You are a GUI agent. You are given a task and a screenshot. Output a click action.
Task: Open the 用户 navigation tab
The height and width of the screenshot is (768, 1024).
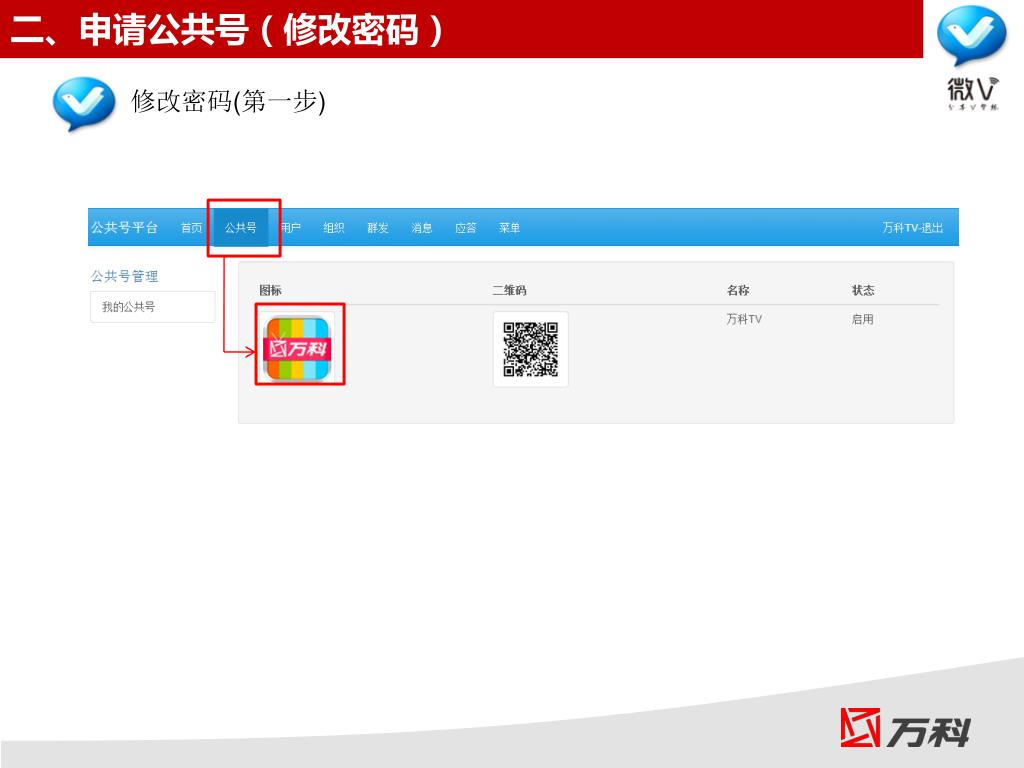tap(290, 228)
